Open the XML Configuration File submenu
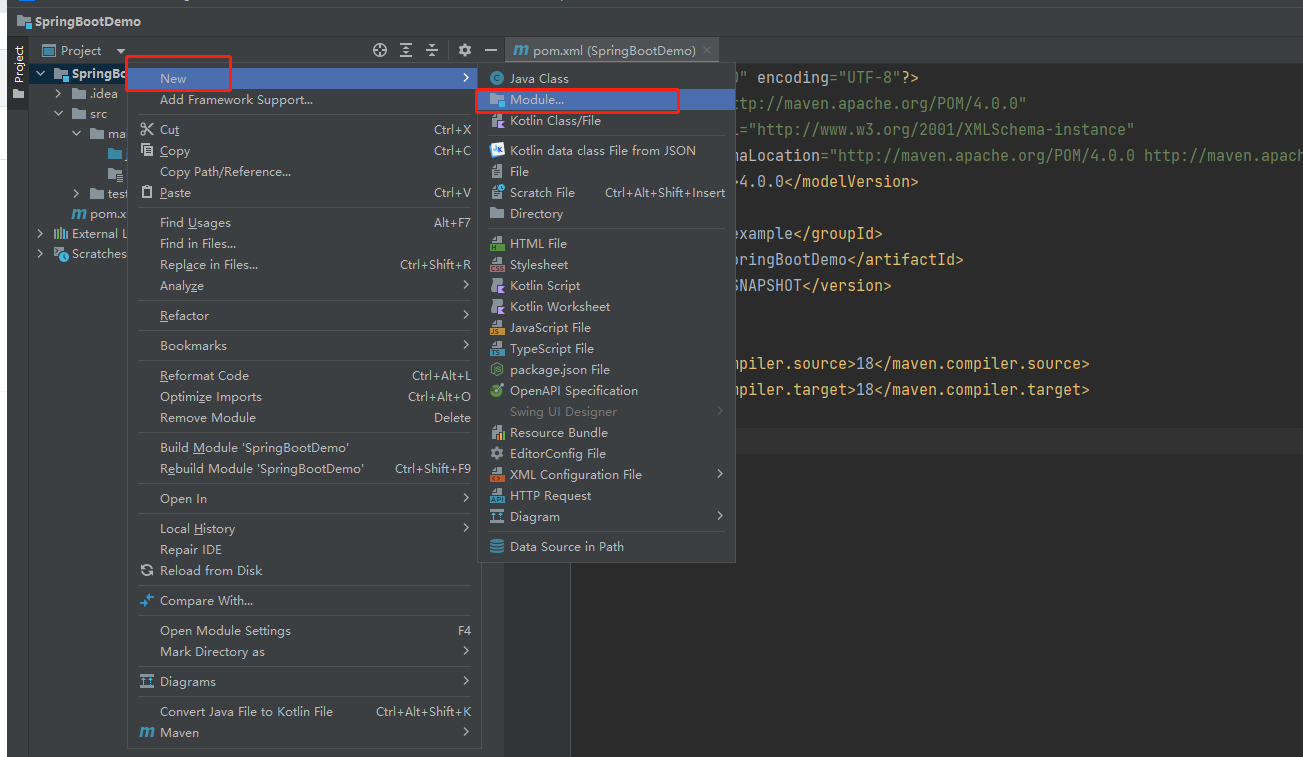The height and width of the screenshot is (757, 1303). pos(575,475)
